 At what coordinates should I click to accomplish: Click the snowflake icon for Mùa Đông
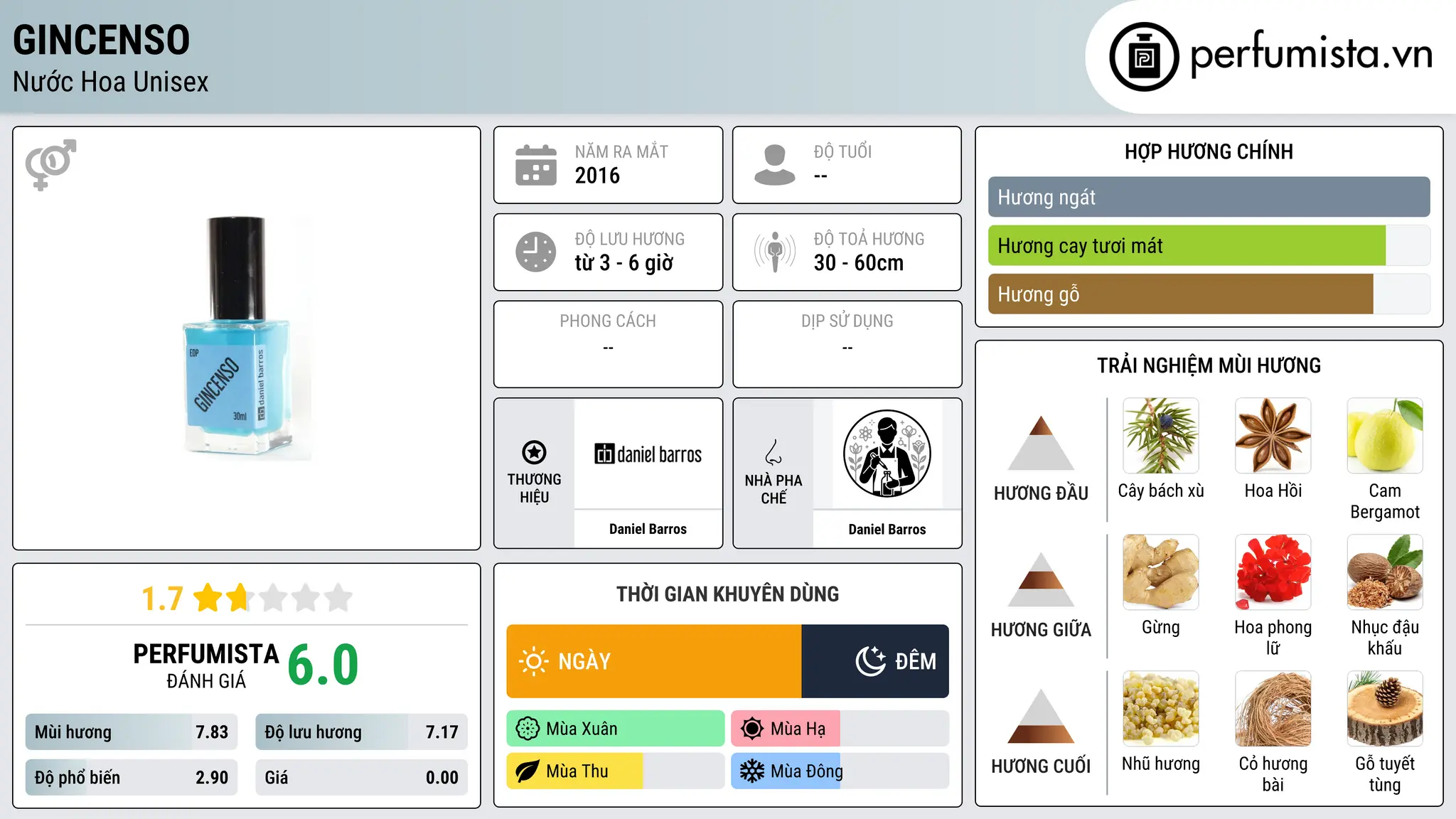752,771
